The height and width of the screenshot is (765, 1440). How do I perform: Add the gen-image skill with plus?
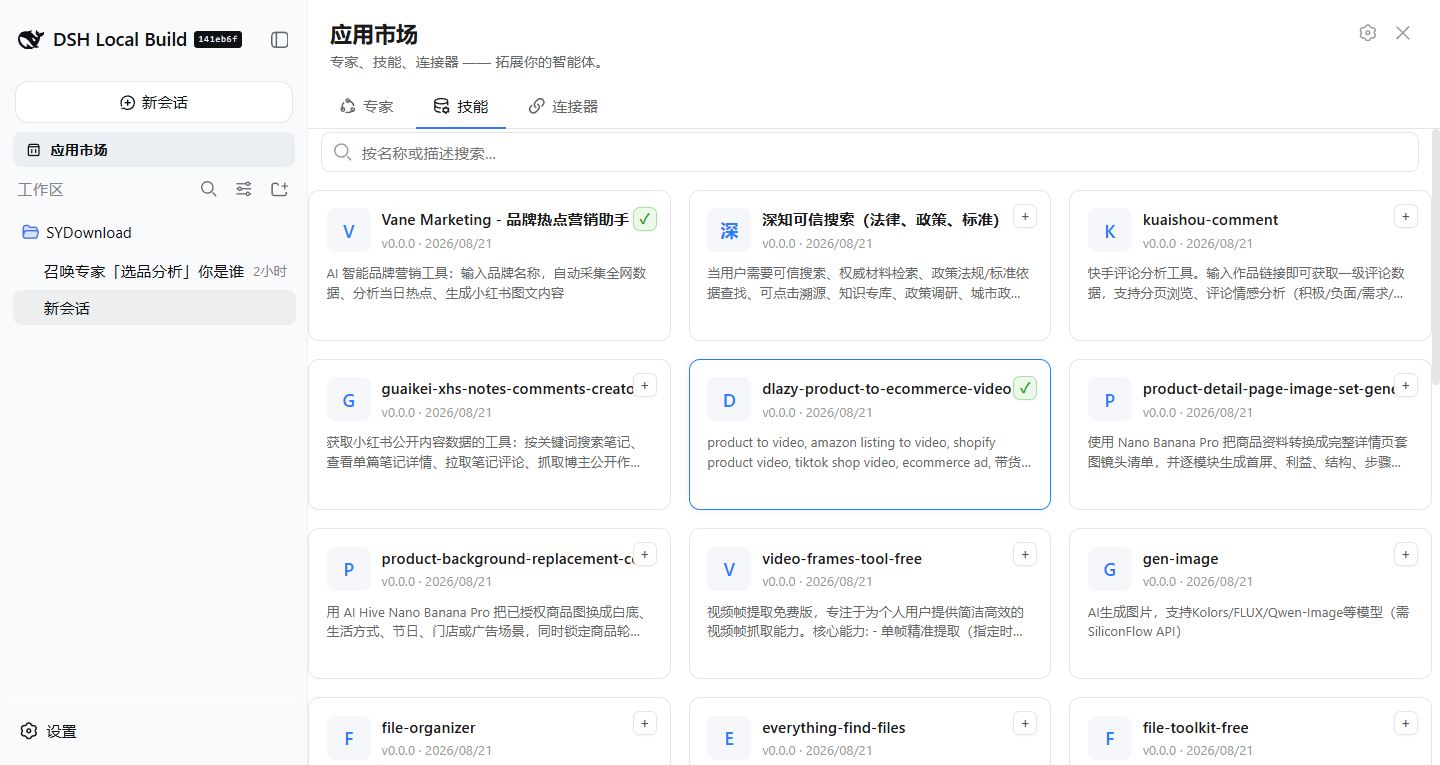tap(1406, 554)
